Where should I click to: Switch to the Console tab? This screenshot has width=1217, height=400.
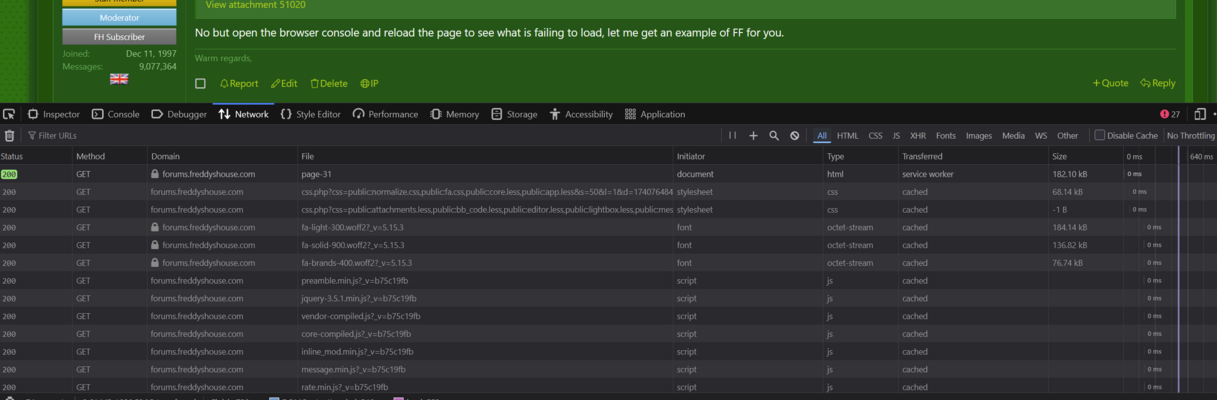(x=116, y=114)
